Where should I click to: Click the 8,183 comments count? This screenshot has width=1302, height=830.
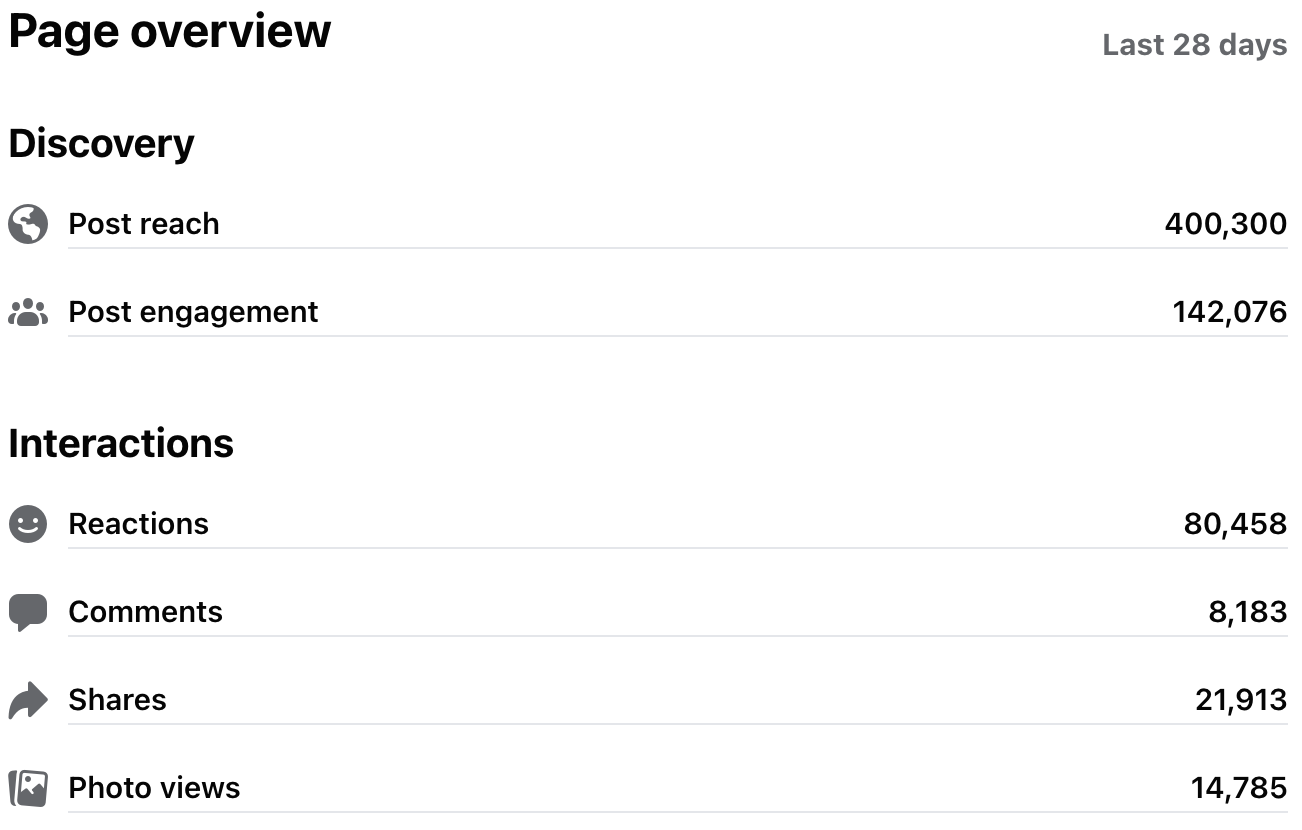(x=1247, y=612)
